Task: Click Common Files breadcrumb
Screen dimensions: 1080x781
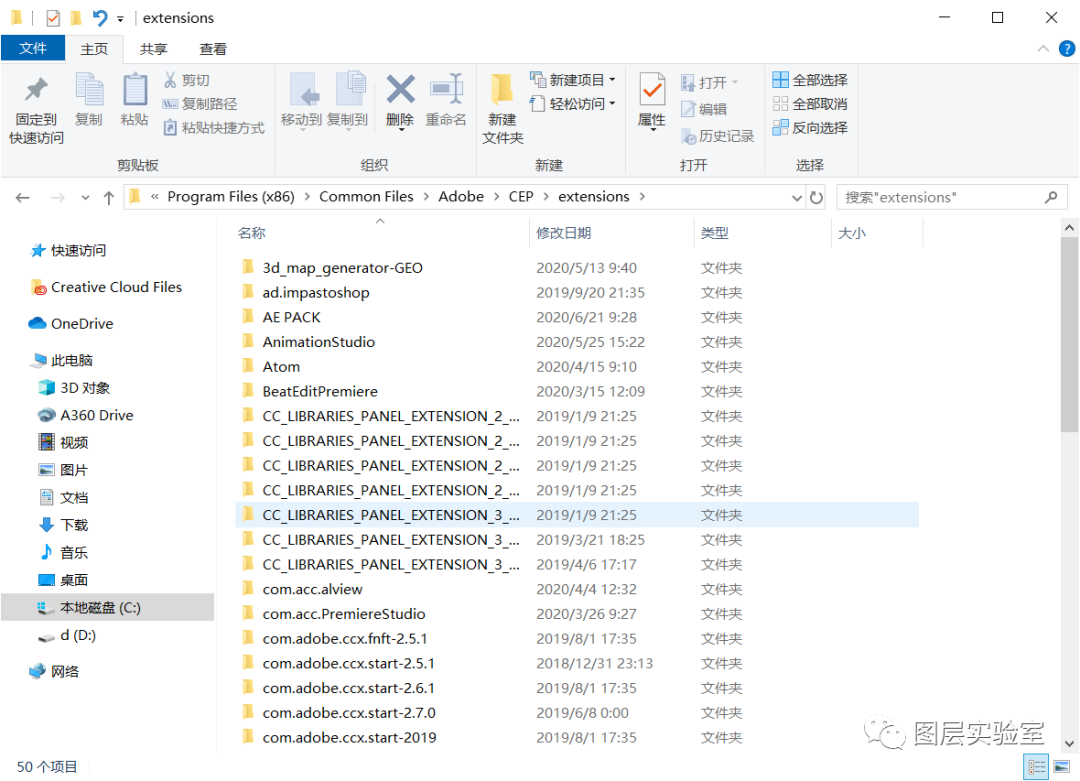Action: [x=366, y=197]
